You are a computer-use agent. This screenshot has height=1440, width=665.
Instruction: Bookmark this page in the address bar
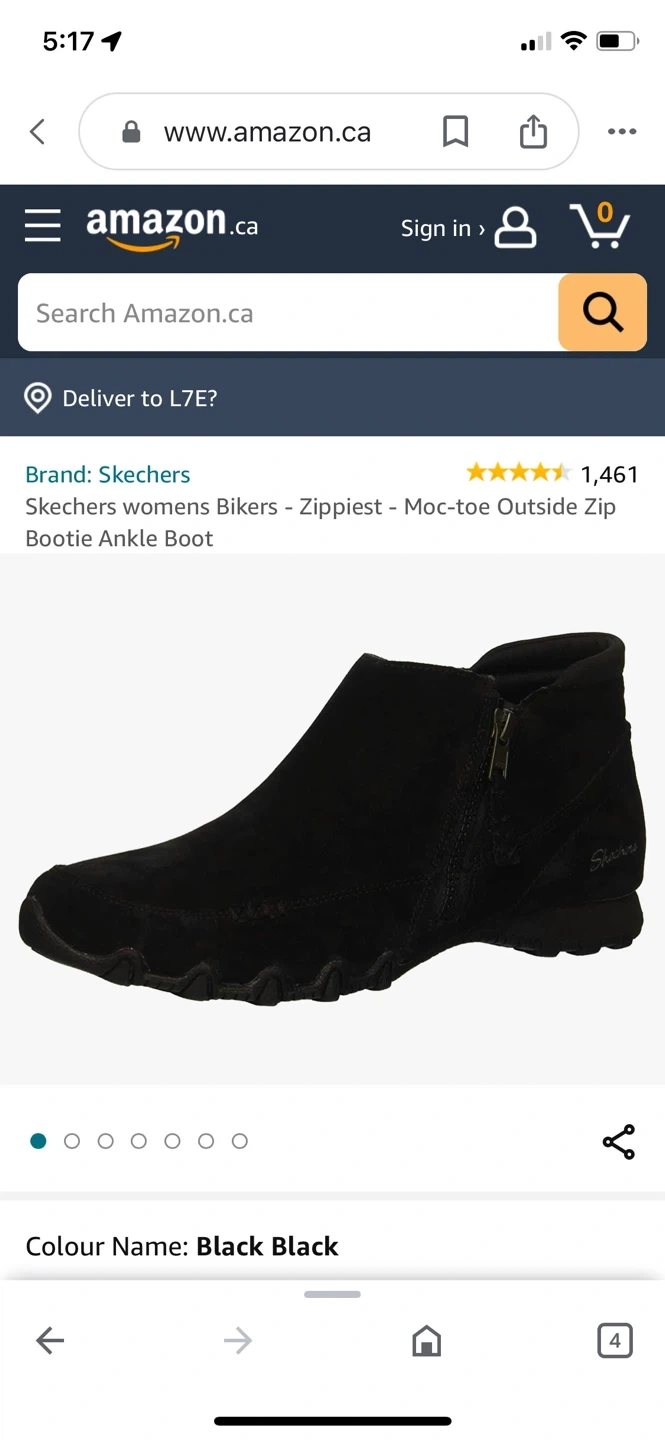(455, 131)
